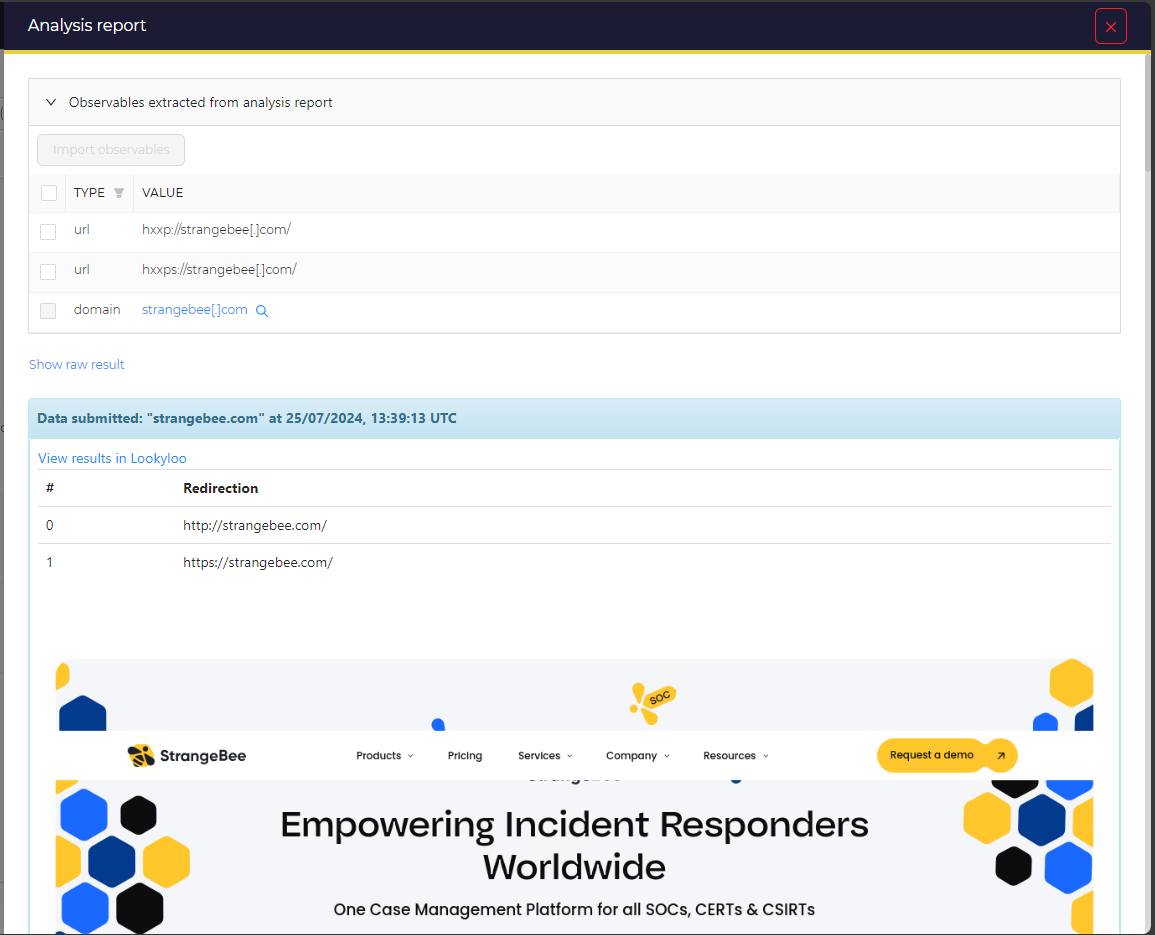Viewport: 1155px width, 935px height.
Task: Select the https://strangebee.com/ redirection entry
Action: click(258, 562)
